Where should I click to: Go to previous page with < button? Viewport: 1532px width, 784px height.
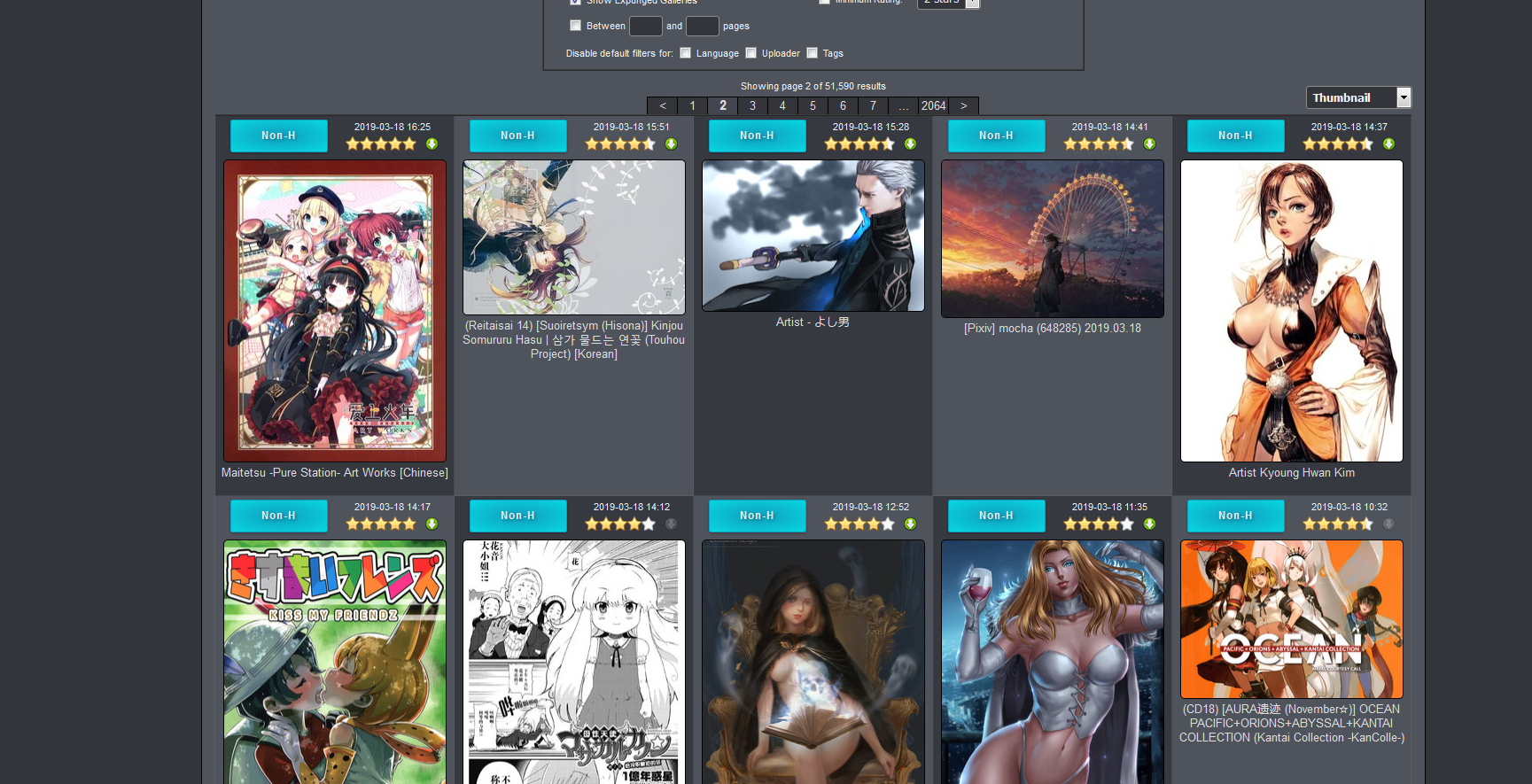pos(663,105)
